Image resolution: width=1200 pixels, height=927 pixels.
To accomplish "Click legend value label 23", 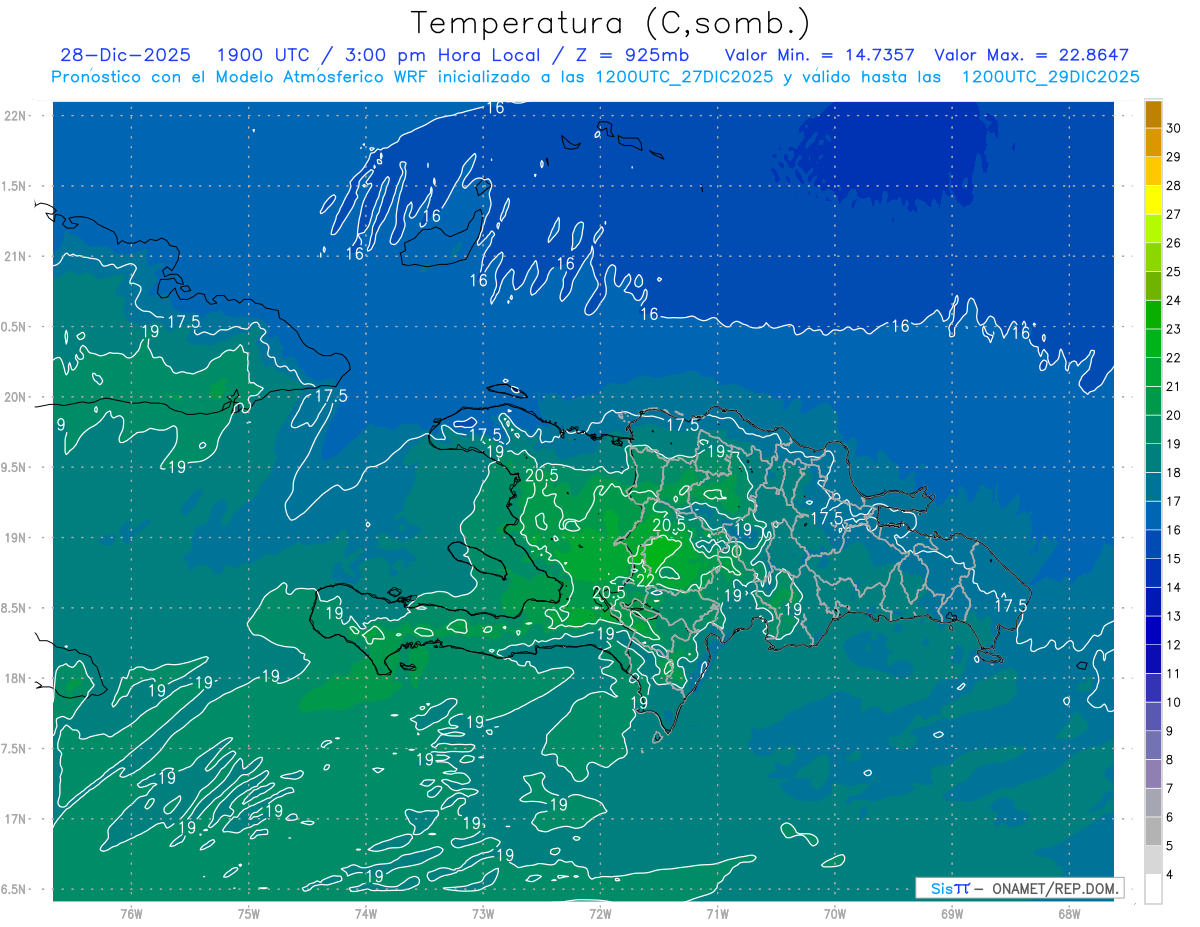I will pos(1174,329).
